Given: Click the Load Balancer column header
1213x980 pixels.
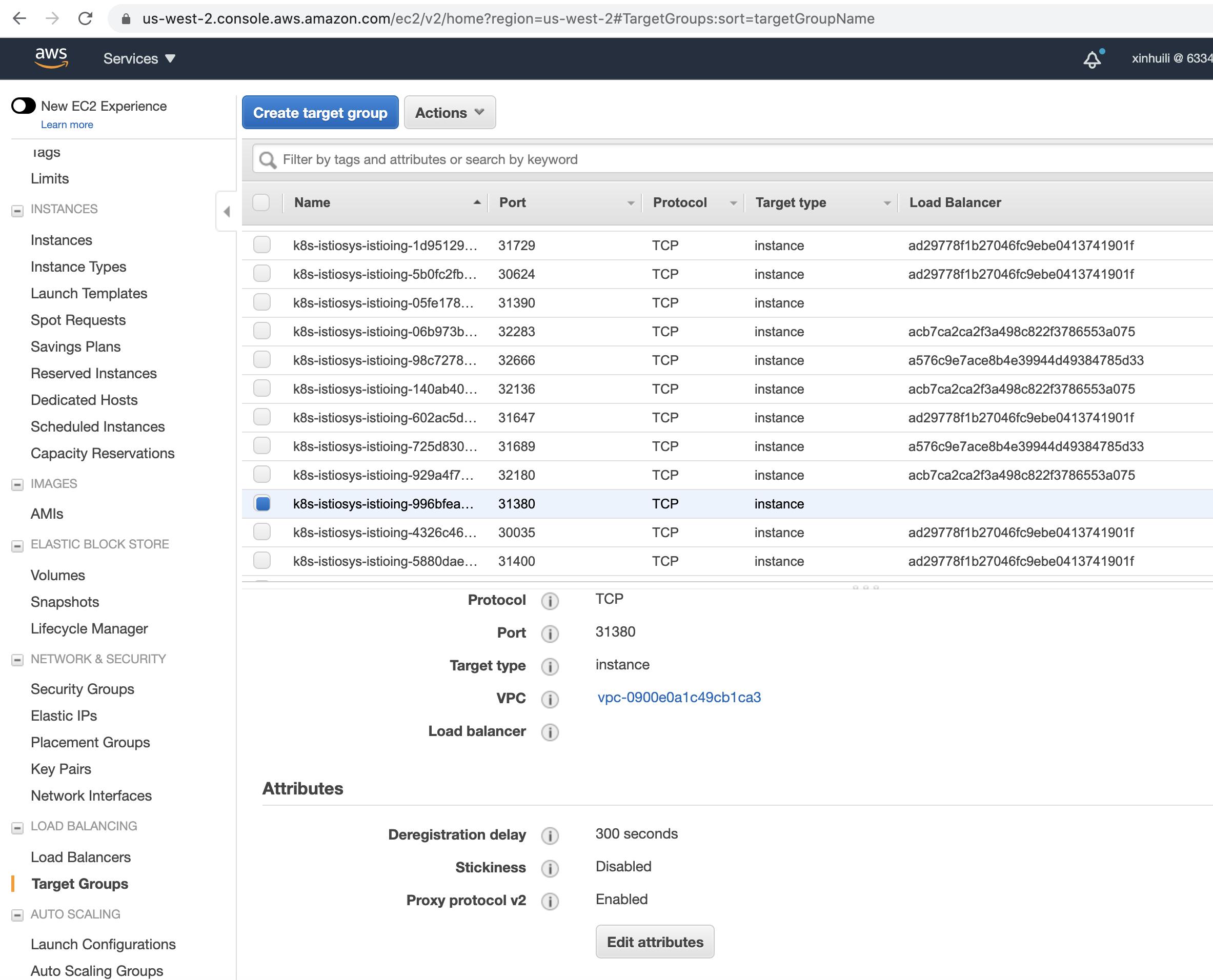Looking at the screenshot, I should pyautogui.click(x=955, y=202).
